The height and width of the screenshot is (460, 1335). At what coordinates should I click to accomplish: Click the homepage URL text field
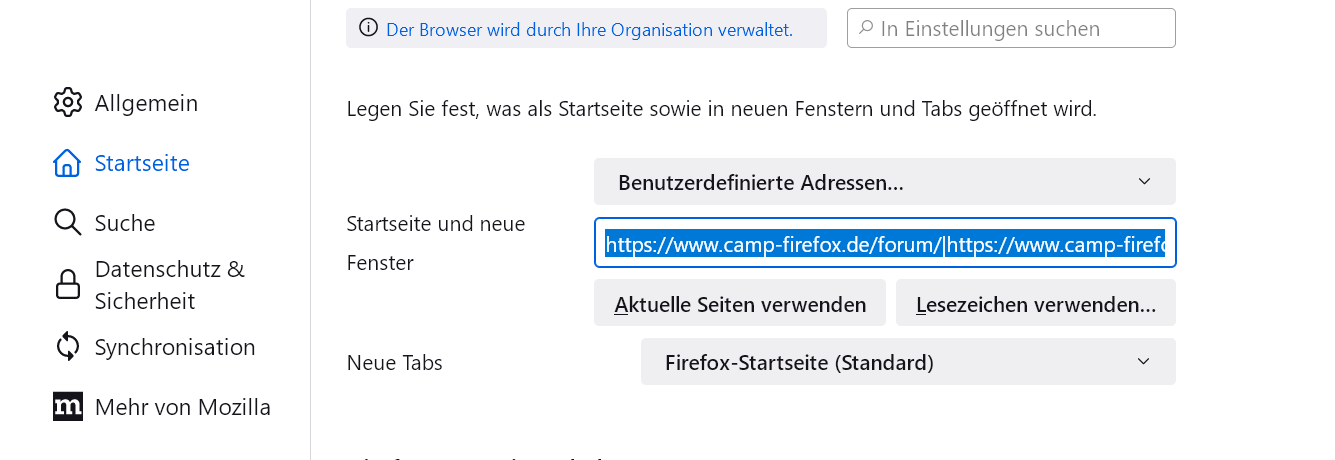pos(884,243)
